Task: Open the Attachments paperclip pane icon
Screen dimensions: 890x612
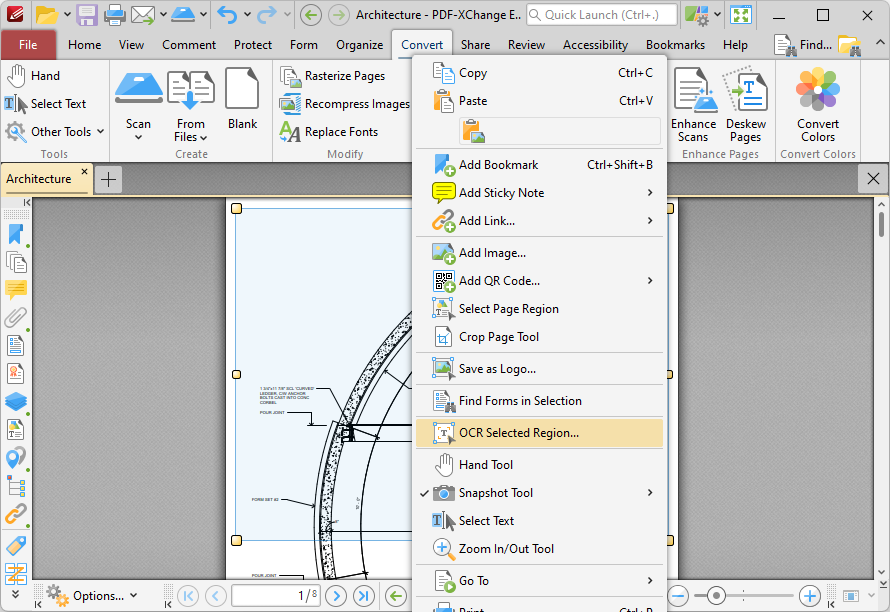Action: [x=15, y=317]
